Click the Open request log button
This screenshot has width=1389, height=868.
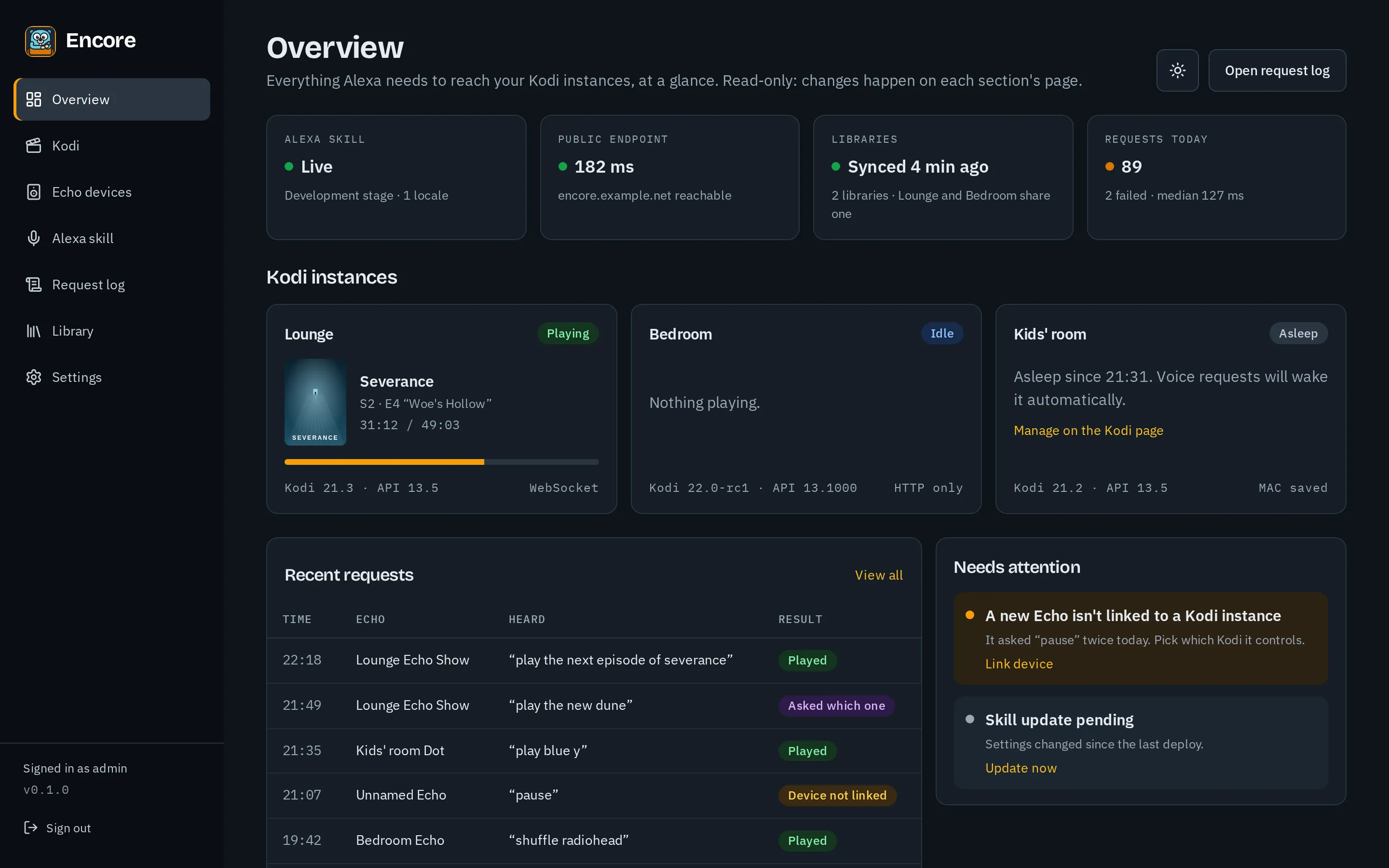[1277, 70]
